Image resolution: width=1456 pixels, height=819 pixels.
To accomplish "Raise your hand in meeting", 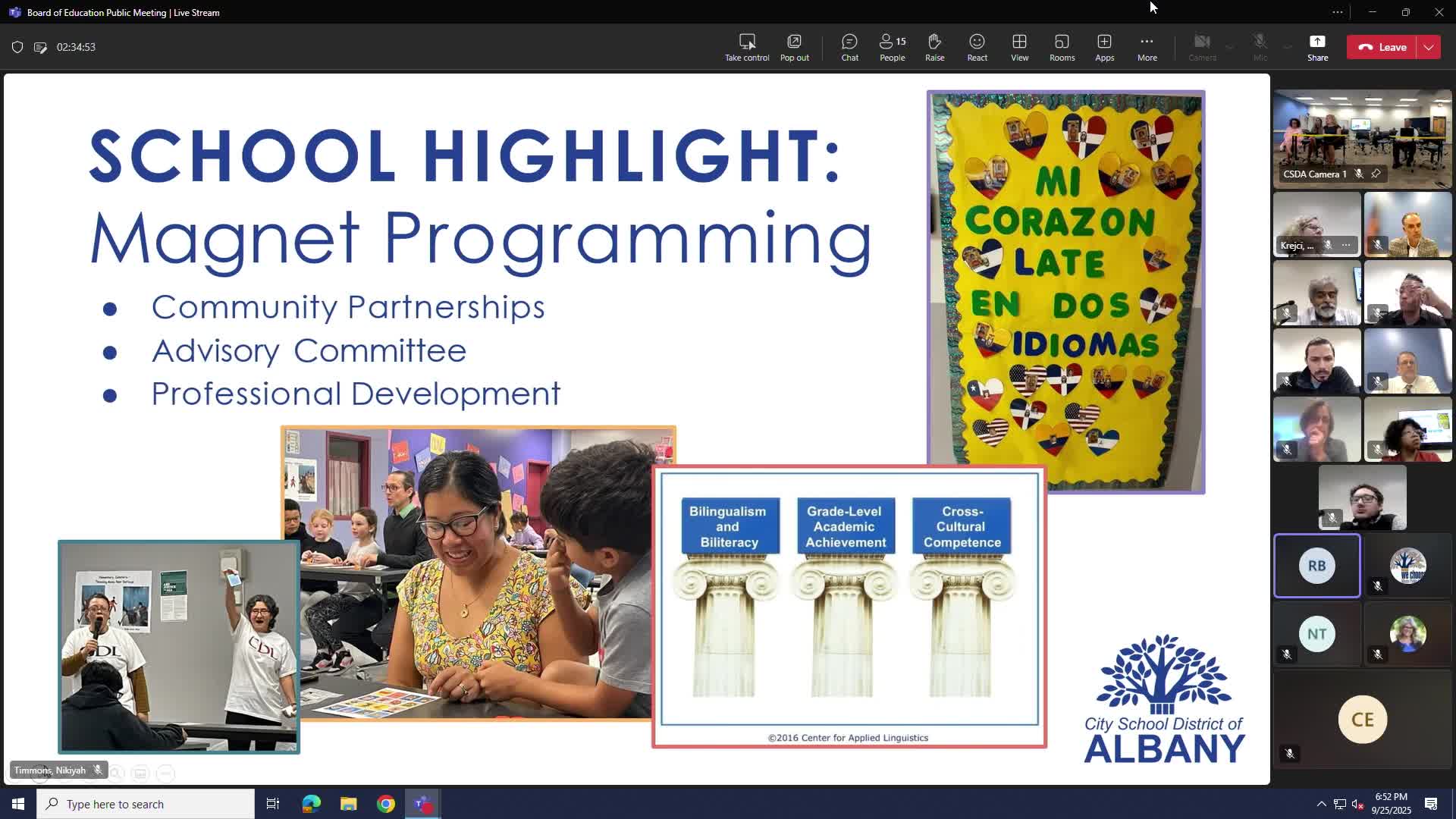I will pos(934,47).
